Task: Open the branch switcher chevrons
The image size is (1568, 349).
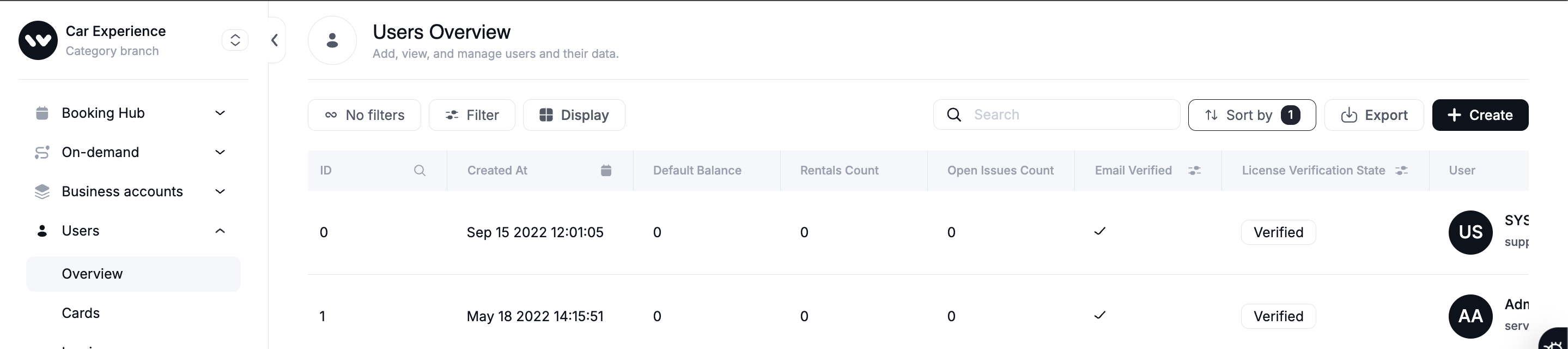Action: point(235,40)
